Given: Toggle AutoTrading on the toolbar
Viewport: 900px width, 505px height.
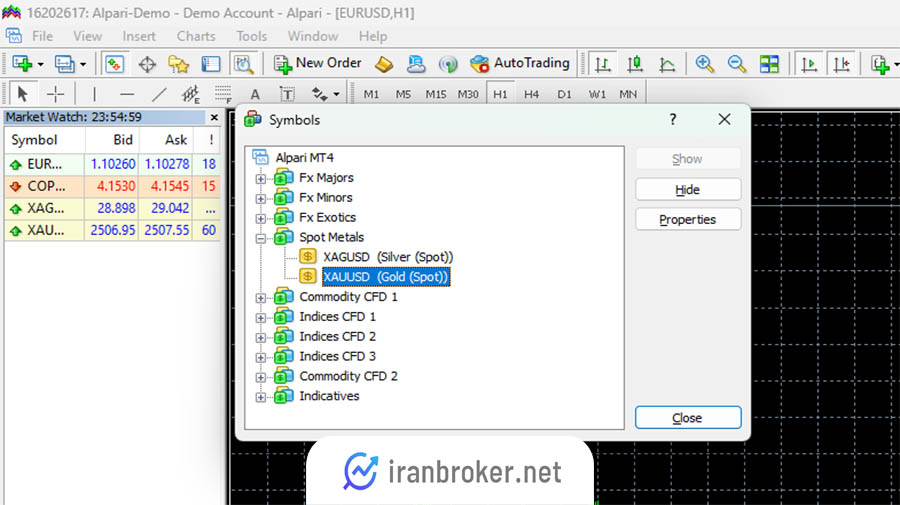Looking at the screenshot, I should coord(519,64).
